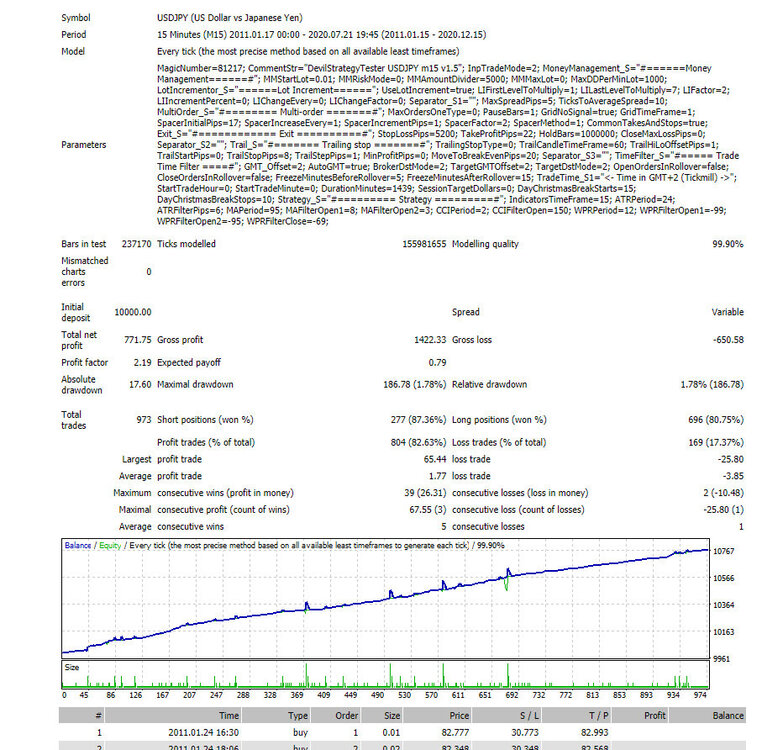Click the chart axis value 10566
The height and width of the screenshot is (750, 783).
pyautogui.click(x=724, y=578)
